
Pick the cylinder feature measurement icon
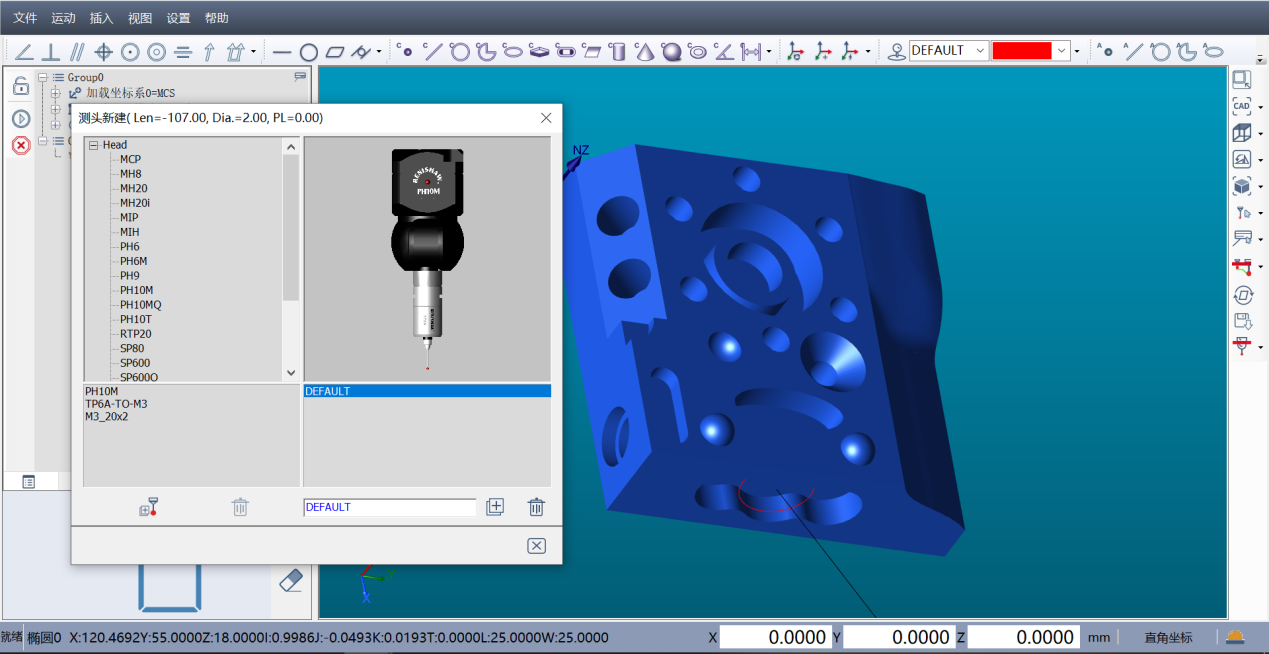(x=618, y=51)
